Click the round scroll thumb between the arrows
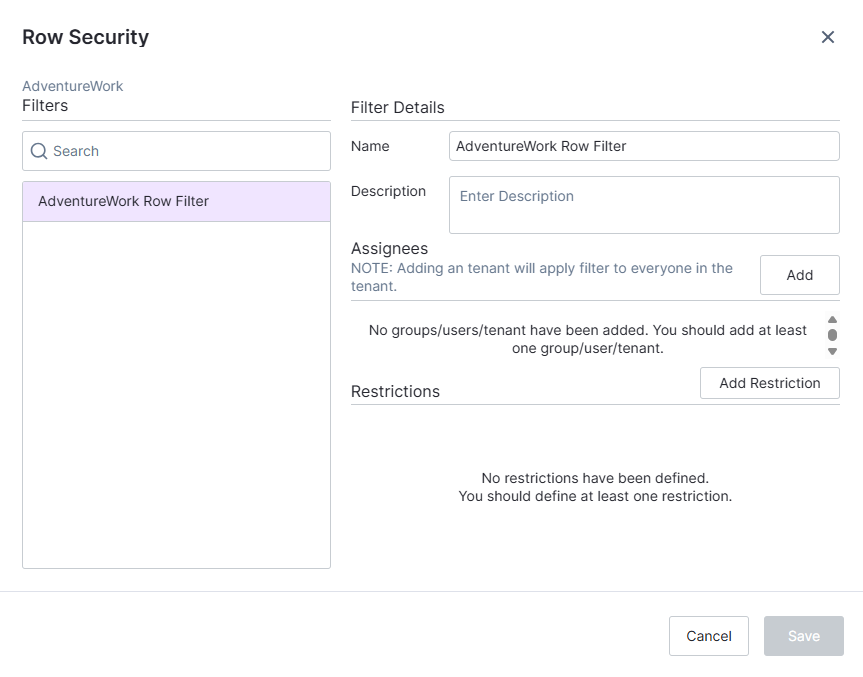Screen dimensions: 863x677 point(832,335)
